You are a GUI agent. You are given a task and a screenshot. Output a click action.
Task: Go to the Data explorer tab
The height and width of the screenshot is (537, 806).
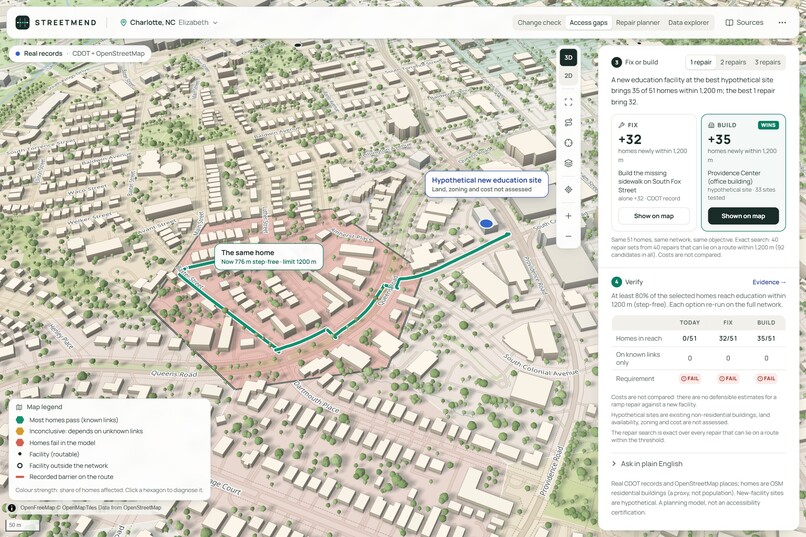688,23
